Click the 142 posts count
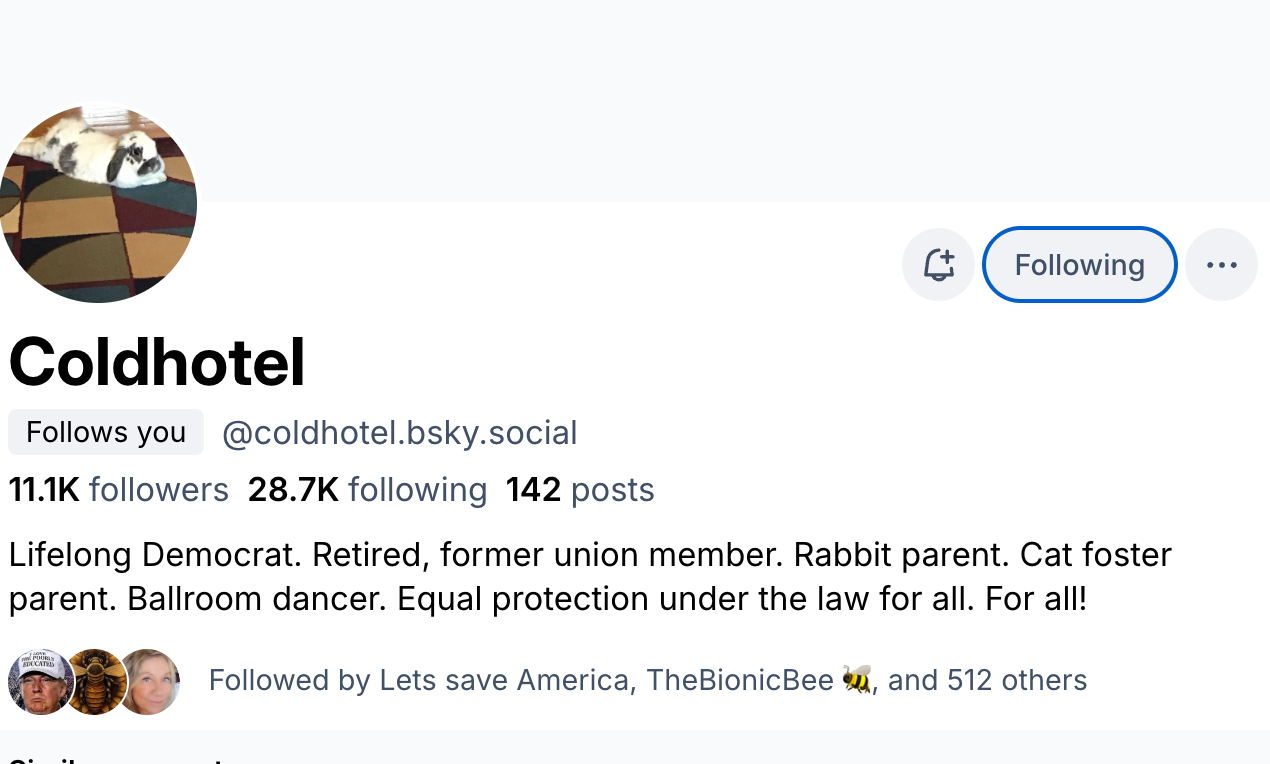The width and height of the screenshot is (1270, 764). (580, 490)
